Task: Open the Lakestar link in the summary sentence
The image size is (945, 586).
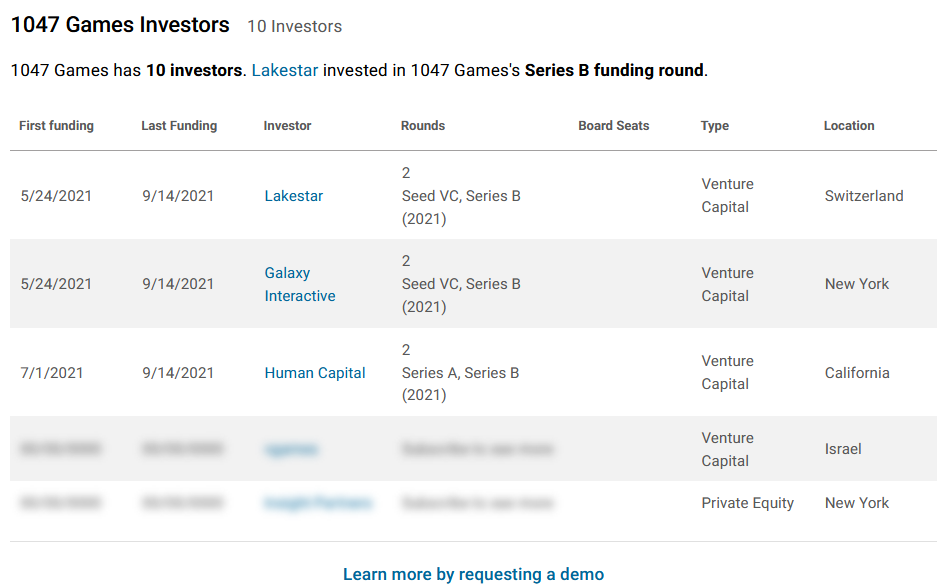Action: click(284, 70)
